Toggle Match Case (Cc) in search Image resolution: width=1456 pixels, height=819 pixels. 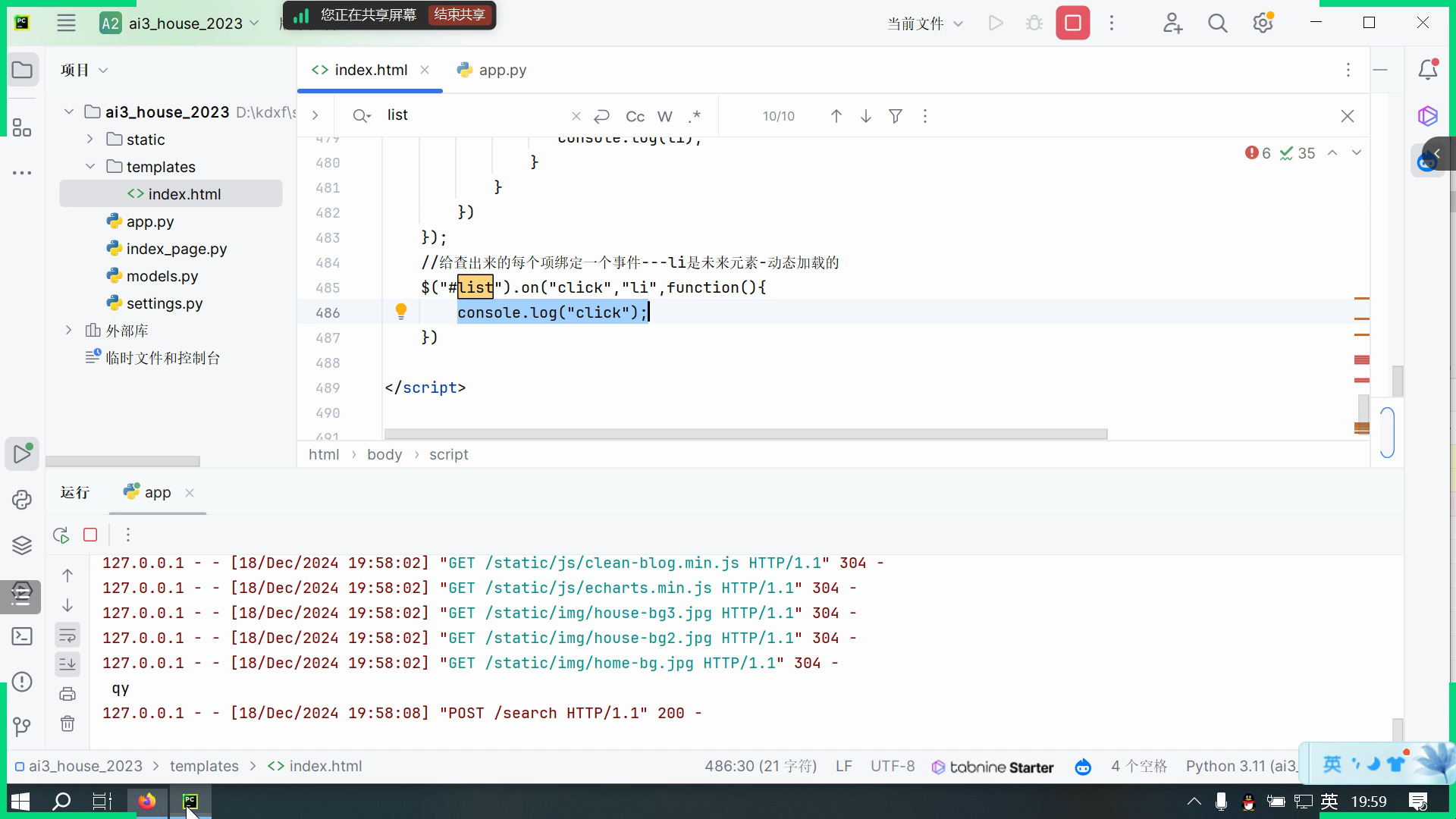[635, 116]
